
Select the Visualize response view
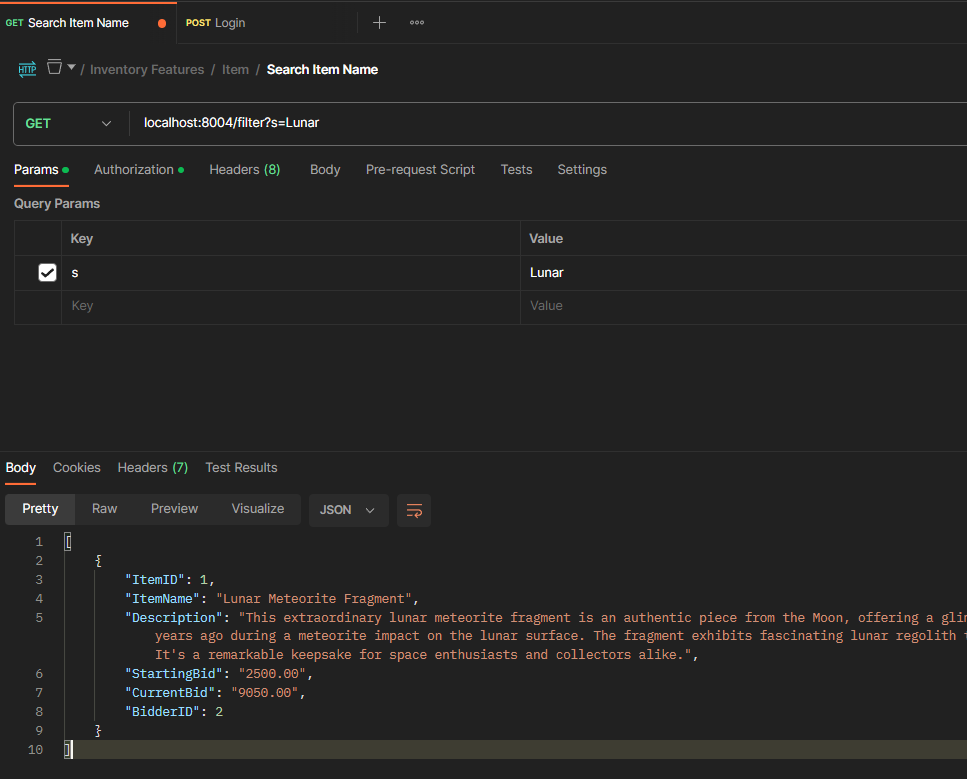(x=258, y=508)
